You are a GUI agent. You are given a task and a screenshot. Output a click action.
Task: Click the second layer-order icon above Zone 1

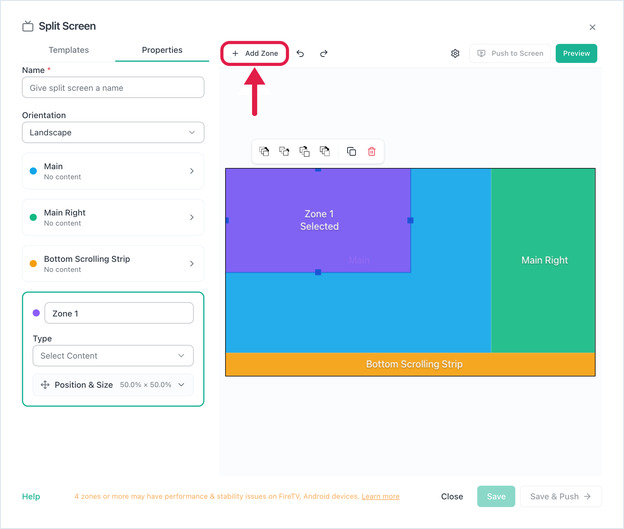pos(284,151)
